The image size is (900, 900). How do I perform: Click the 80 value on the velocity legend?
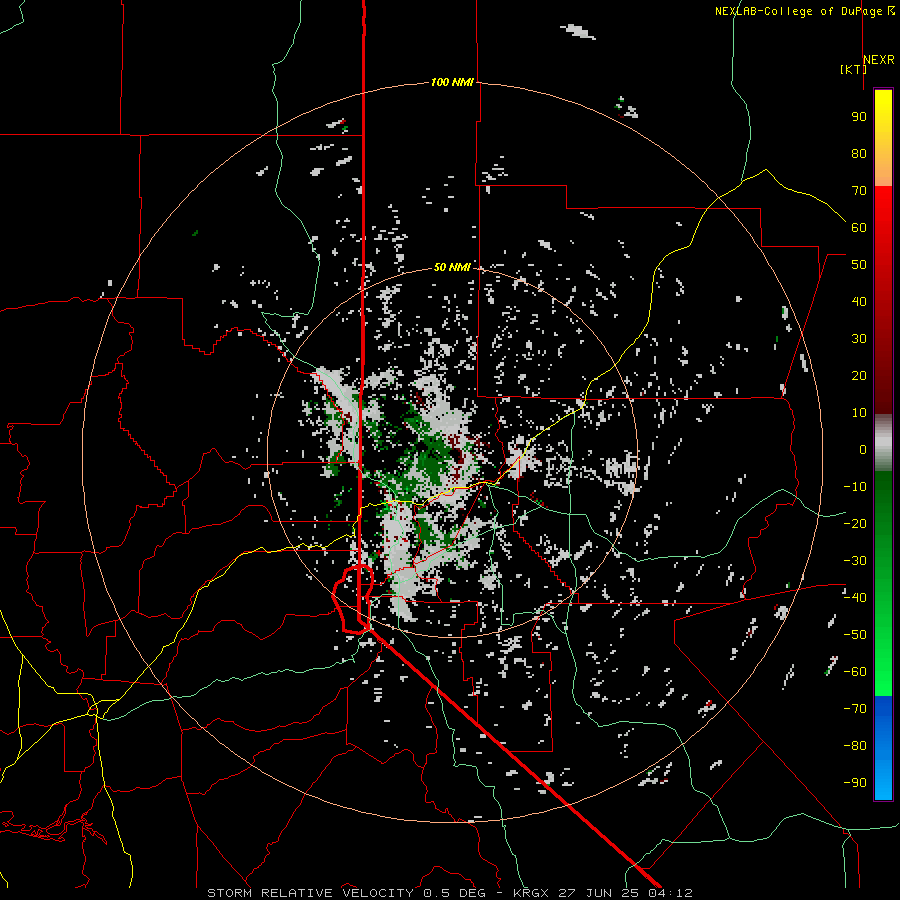coord(859,153)
